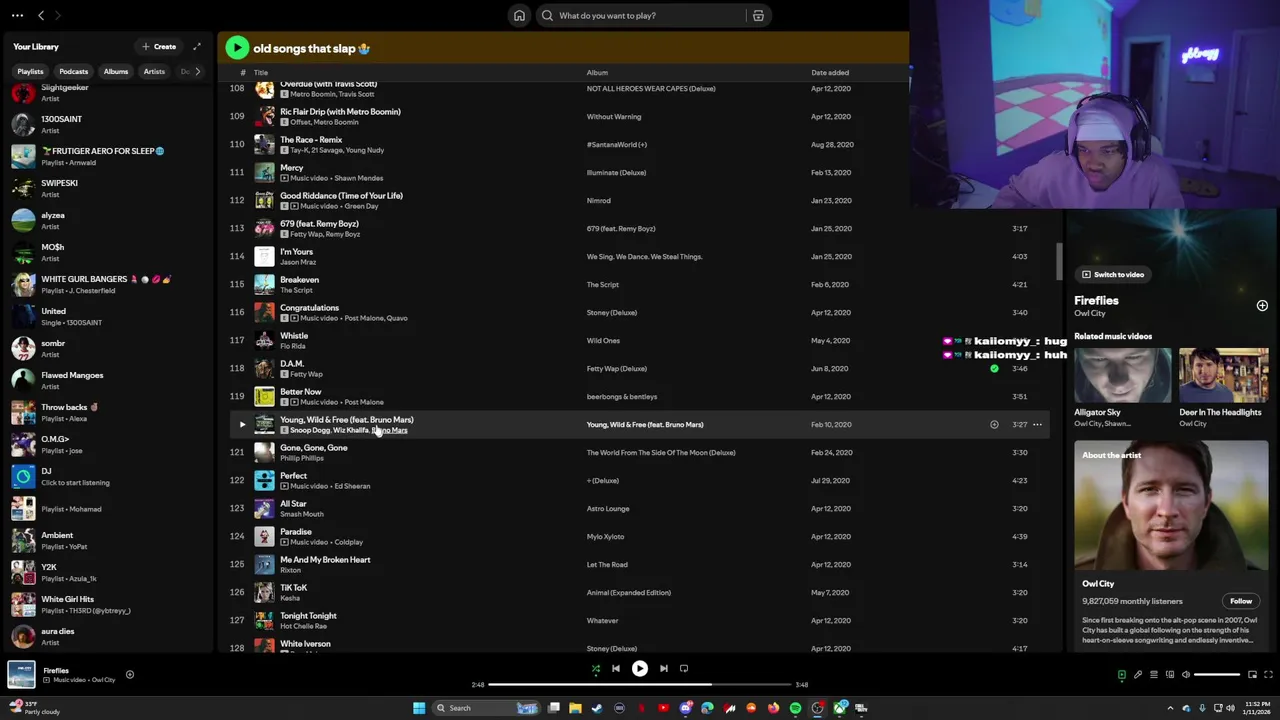Toggle the Now Playing view
Viewport: 1280px width, 720px height.
coord(1121,675)
